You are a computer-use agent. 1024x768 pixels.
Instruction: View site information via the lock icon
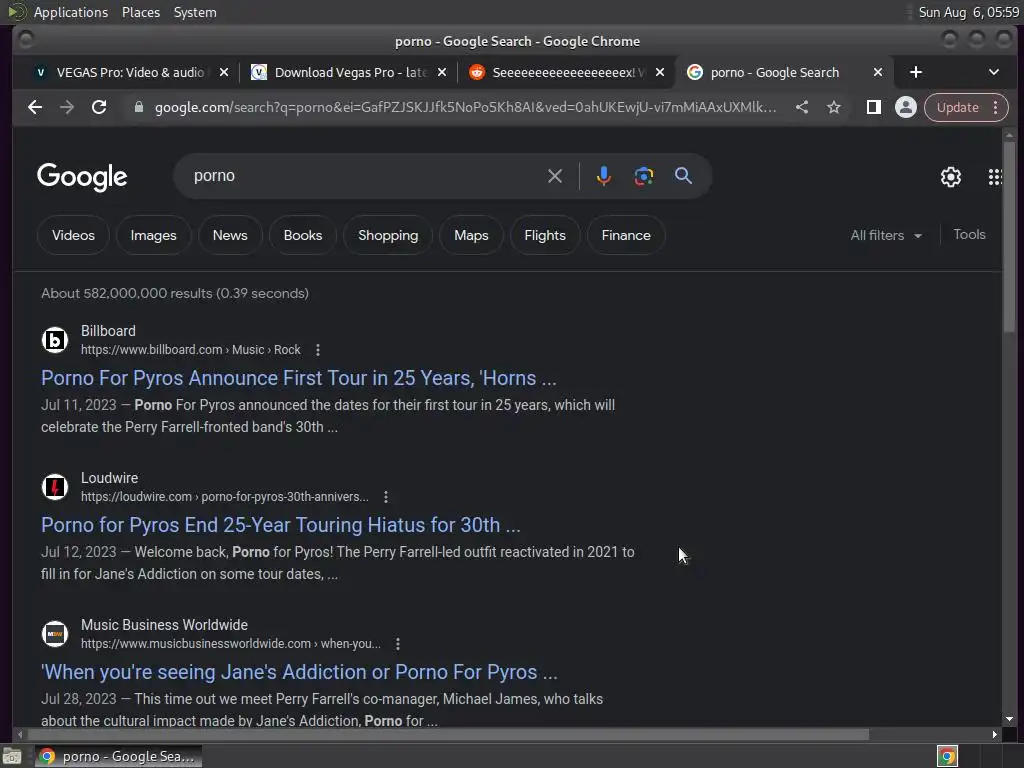[138, 107]
